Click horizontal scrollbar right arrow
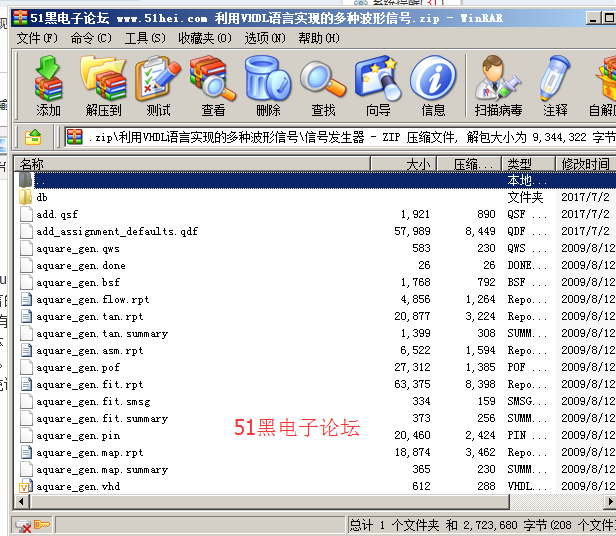Screen dimensions: 616x536 (x=610, y=501)
